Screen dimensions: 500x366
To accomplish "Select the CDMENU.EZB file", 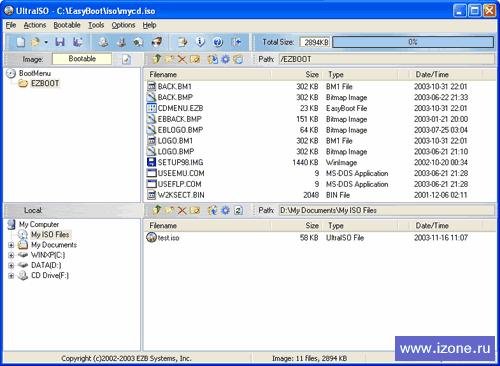I will click(x=180, y=108).
